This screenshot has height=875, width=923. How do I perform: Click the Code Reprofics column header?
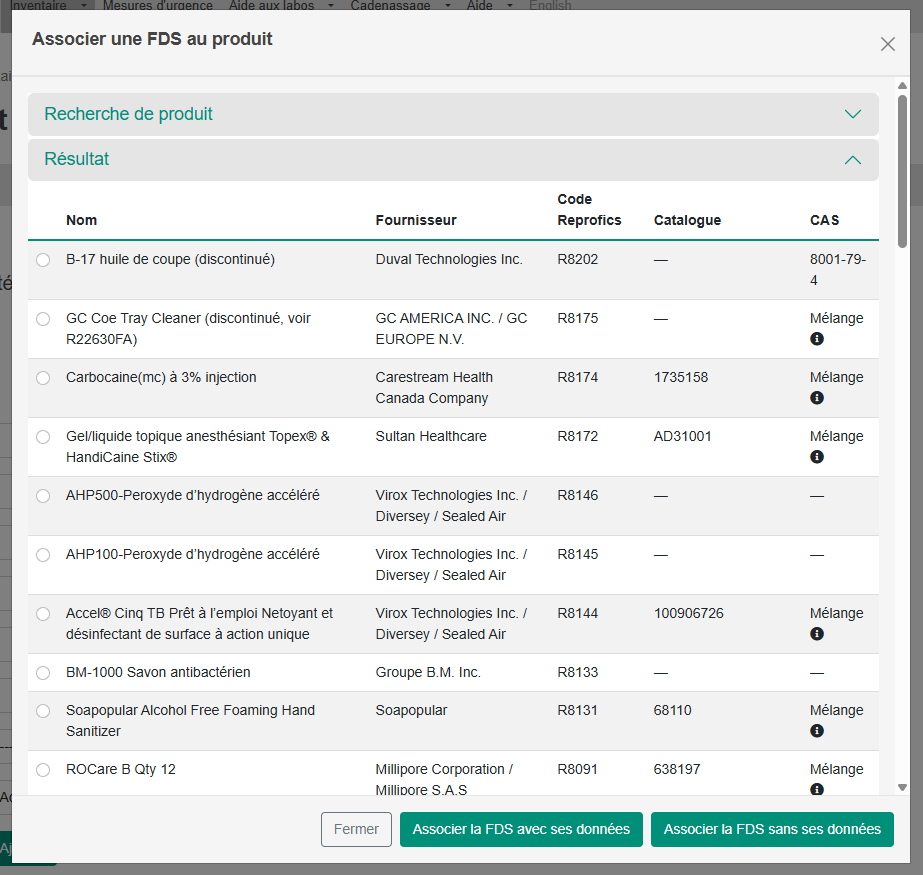coord(589,210)
